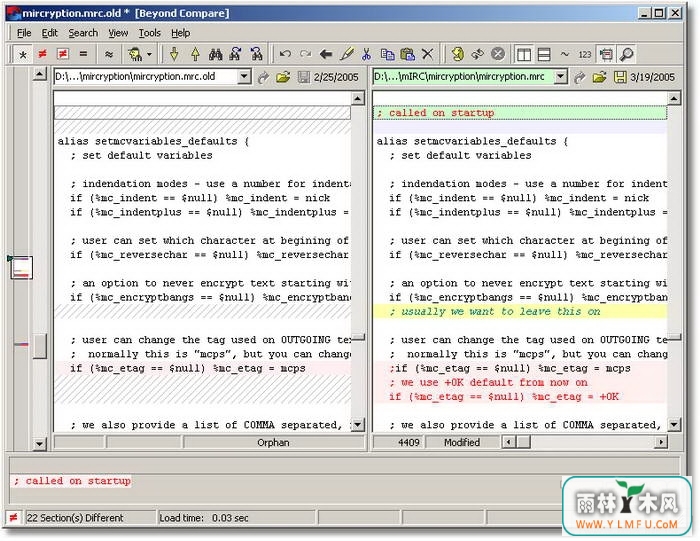
Task: Go to next difference down arrow
Action: [174, 54]
